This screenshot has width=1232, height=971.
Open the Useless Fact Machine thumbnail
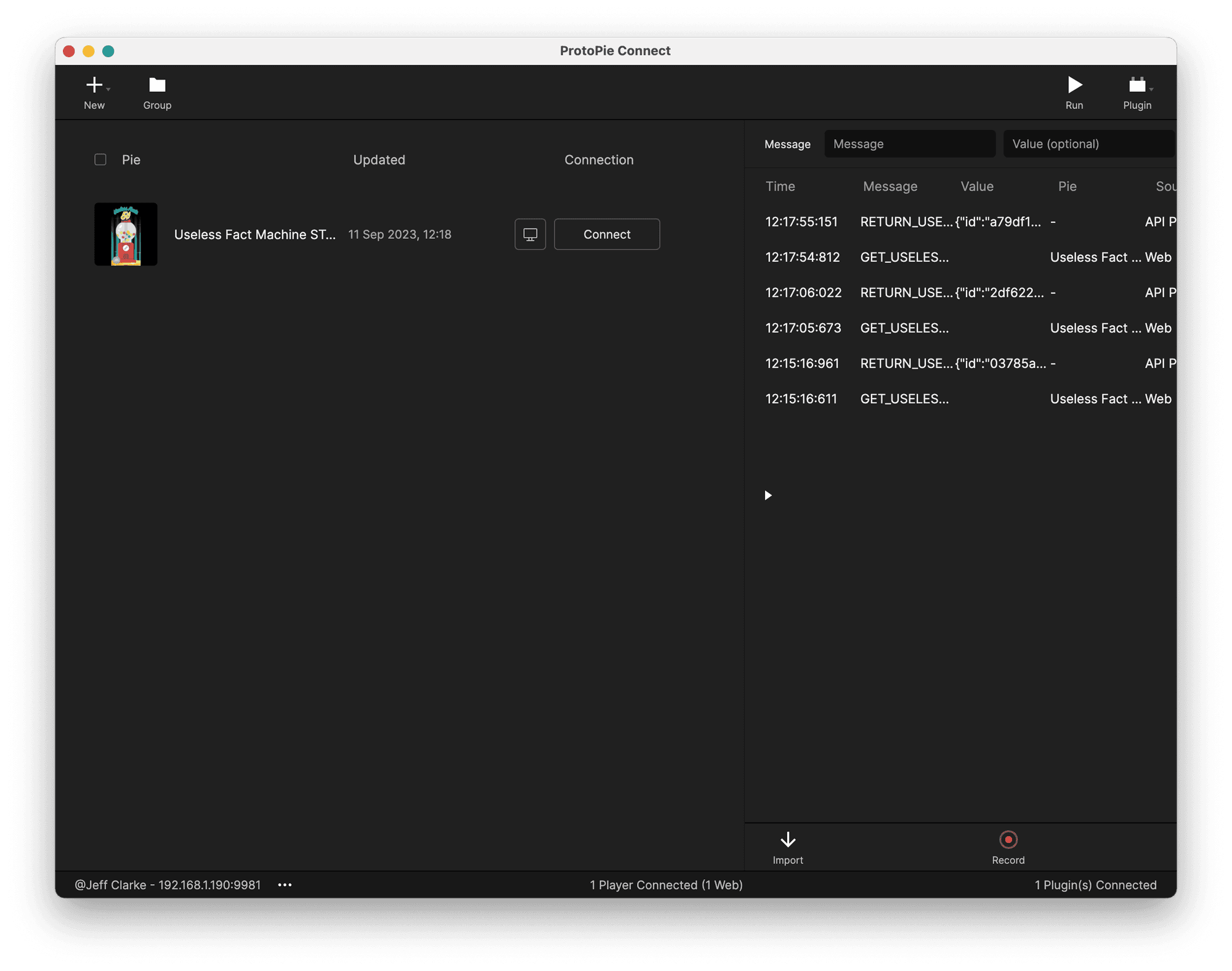click(x=126, y=234)
